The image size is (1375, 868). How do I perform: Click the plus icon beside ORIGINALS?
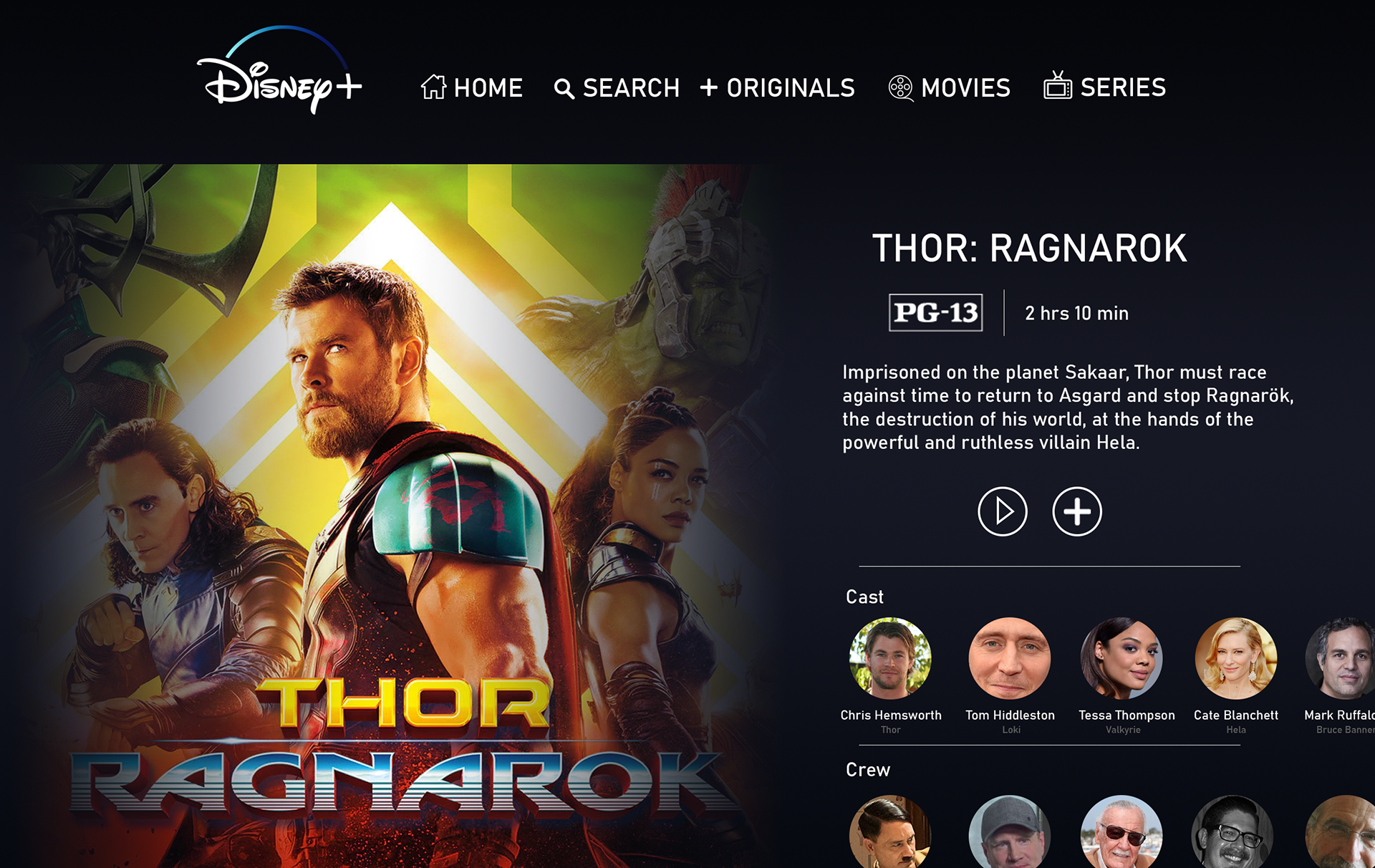click(709, 87)
